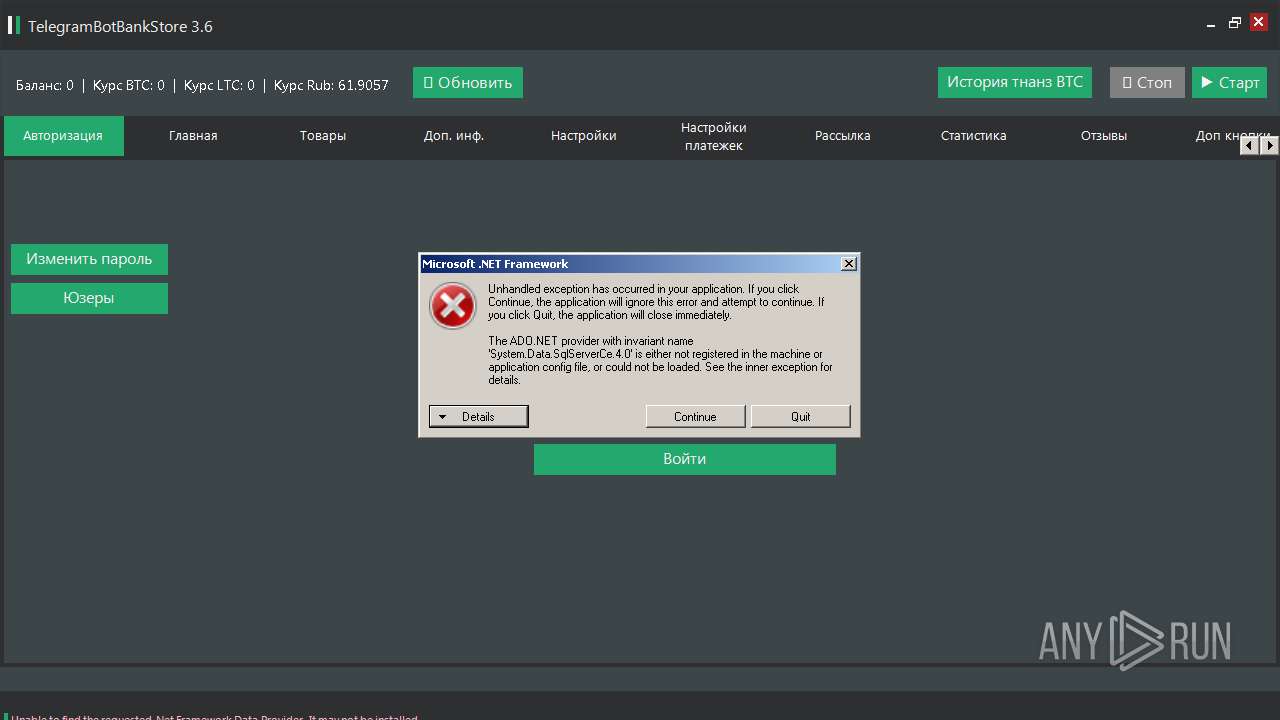Click the Войти login button
1280x720 pixels.
[685, 459]
